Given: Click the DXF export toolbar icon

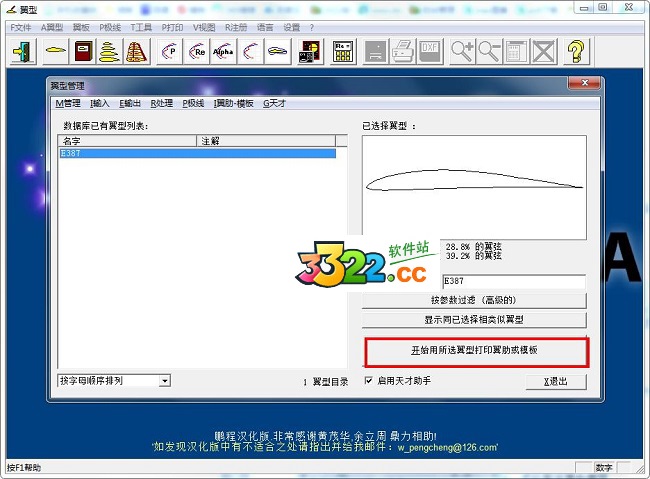Looking at the screenshot, I should [x=430, y=51].
